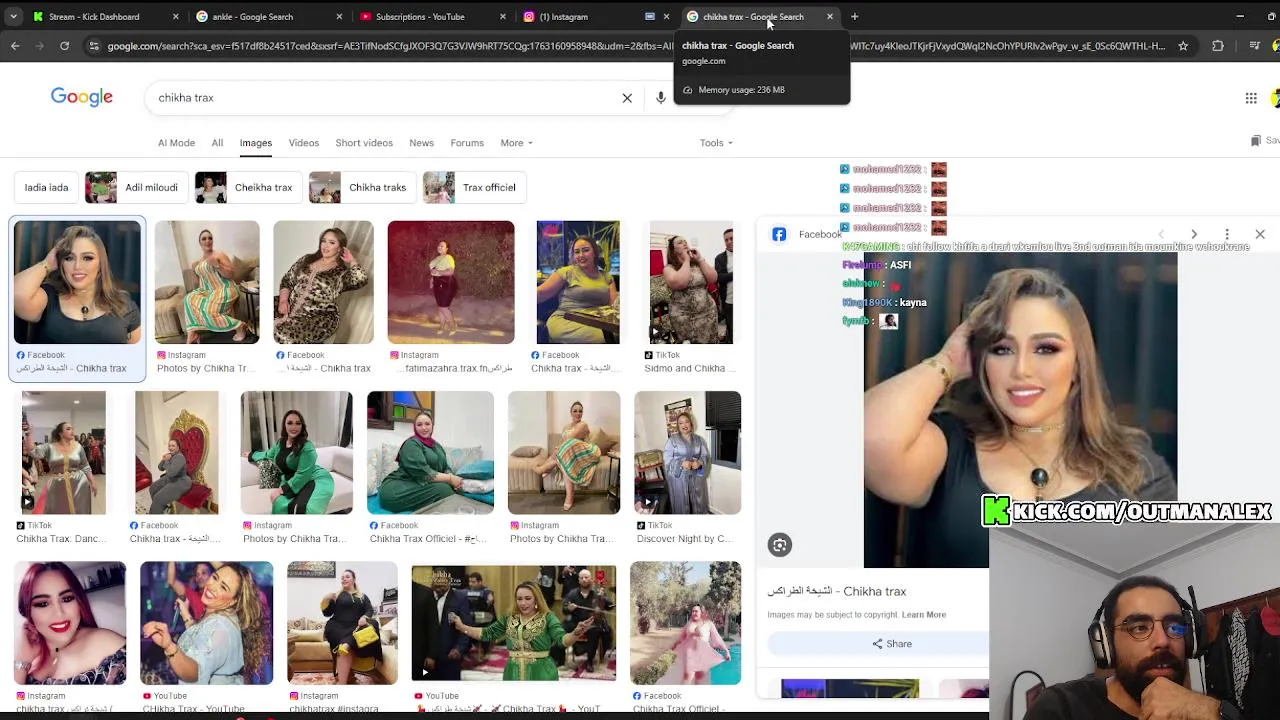
Task: Switch to the Forums results tab
Action: point(467,143)
